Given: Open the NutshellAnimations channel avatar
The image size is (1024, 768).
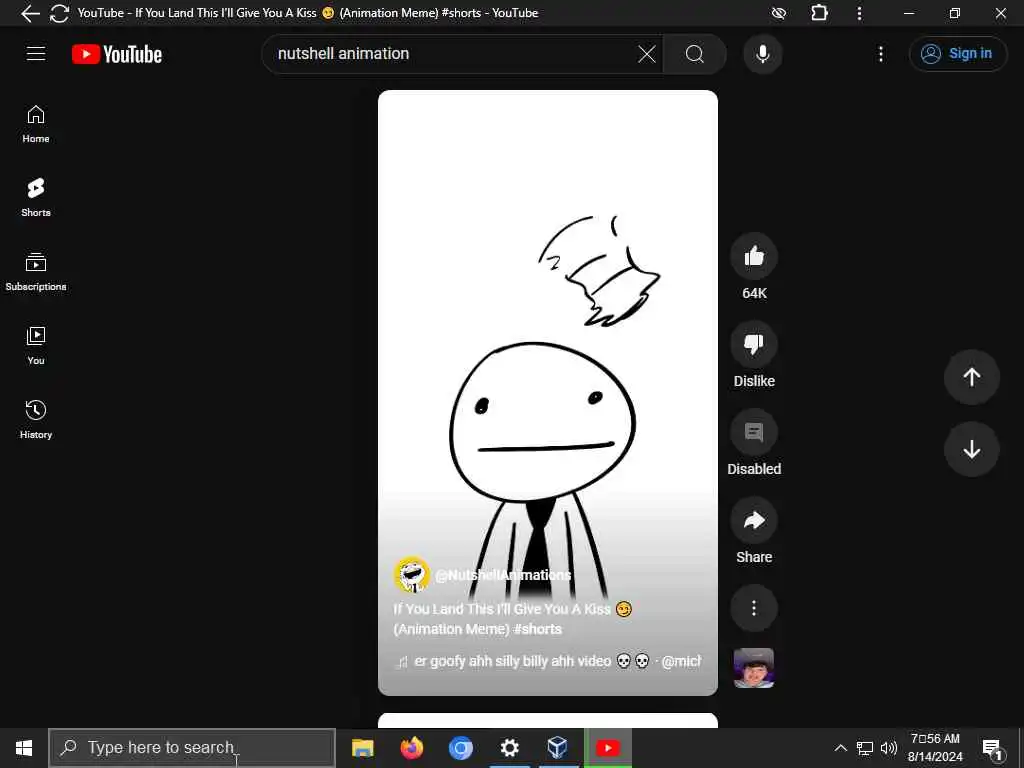Looking at the screenshot, I should click(411, 575).
